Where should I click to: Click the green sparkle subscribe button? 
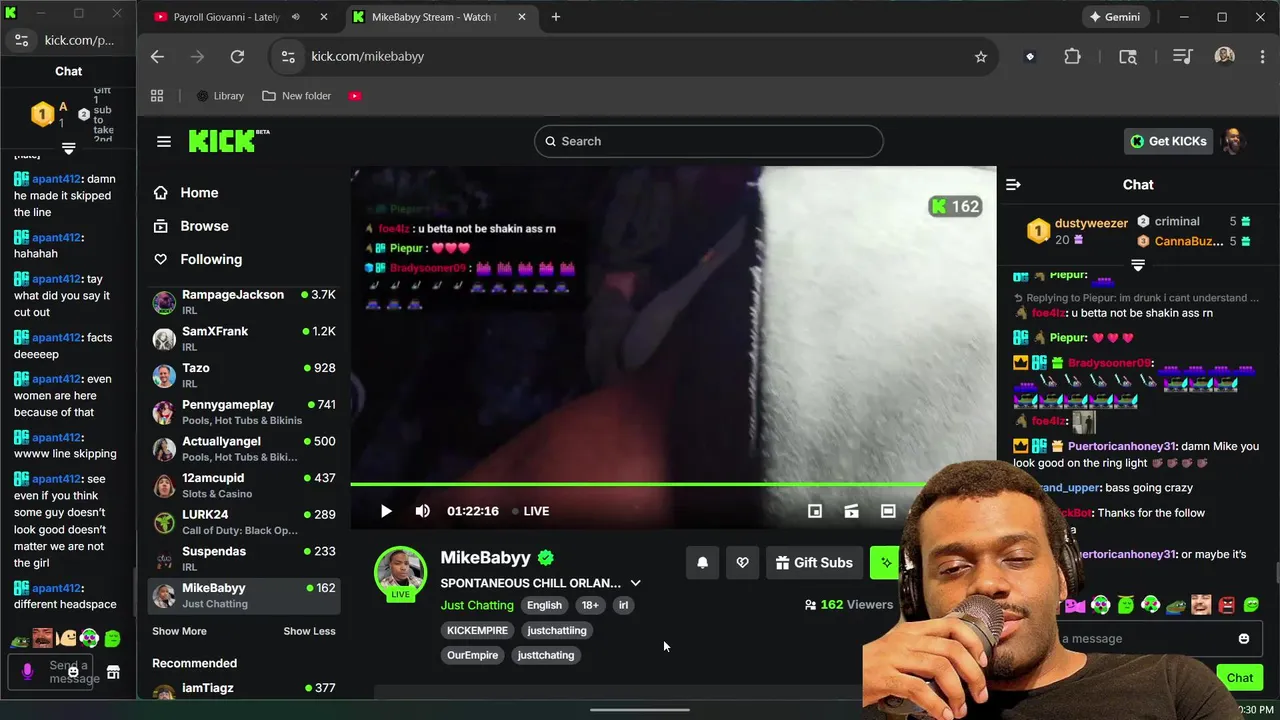click(x=885, y=563)
